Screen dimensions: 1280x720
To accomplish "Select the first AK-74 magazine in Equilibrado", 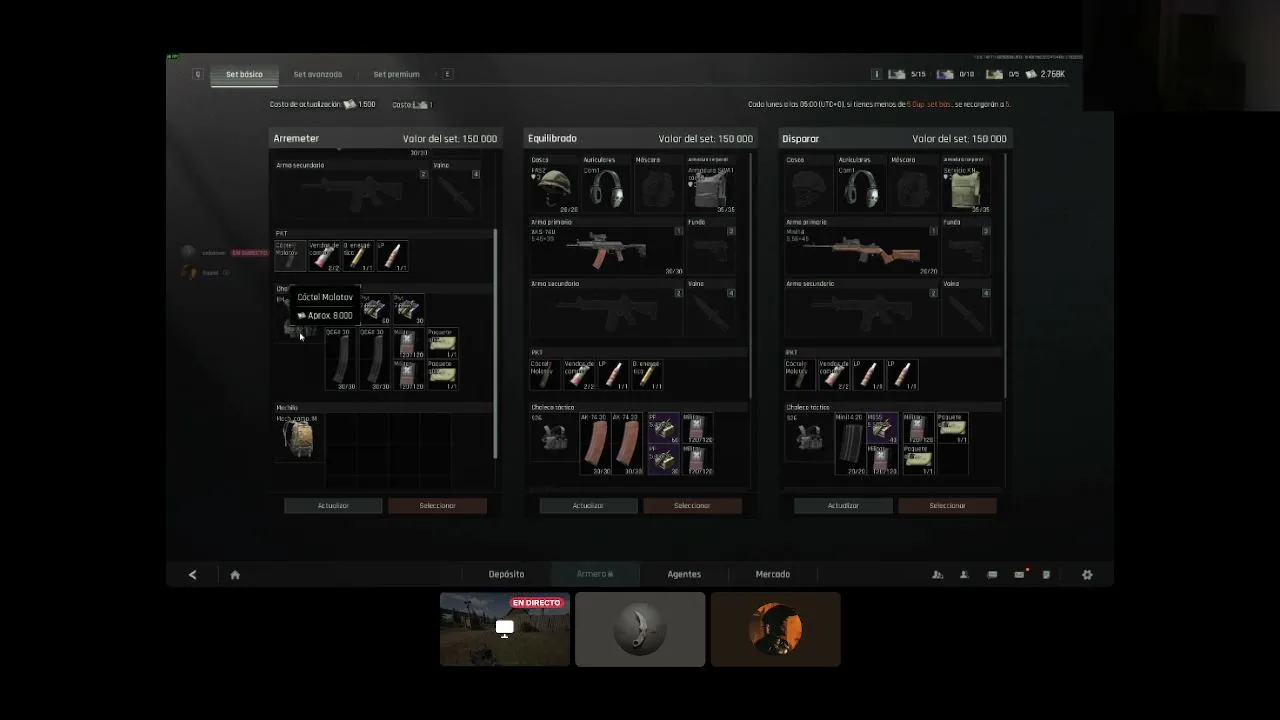I will (x=596, y=444).
